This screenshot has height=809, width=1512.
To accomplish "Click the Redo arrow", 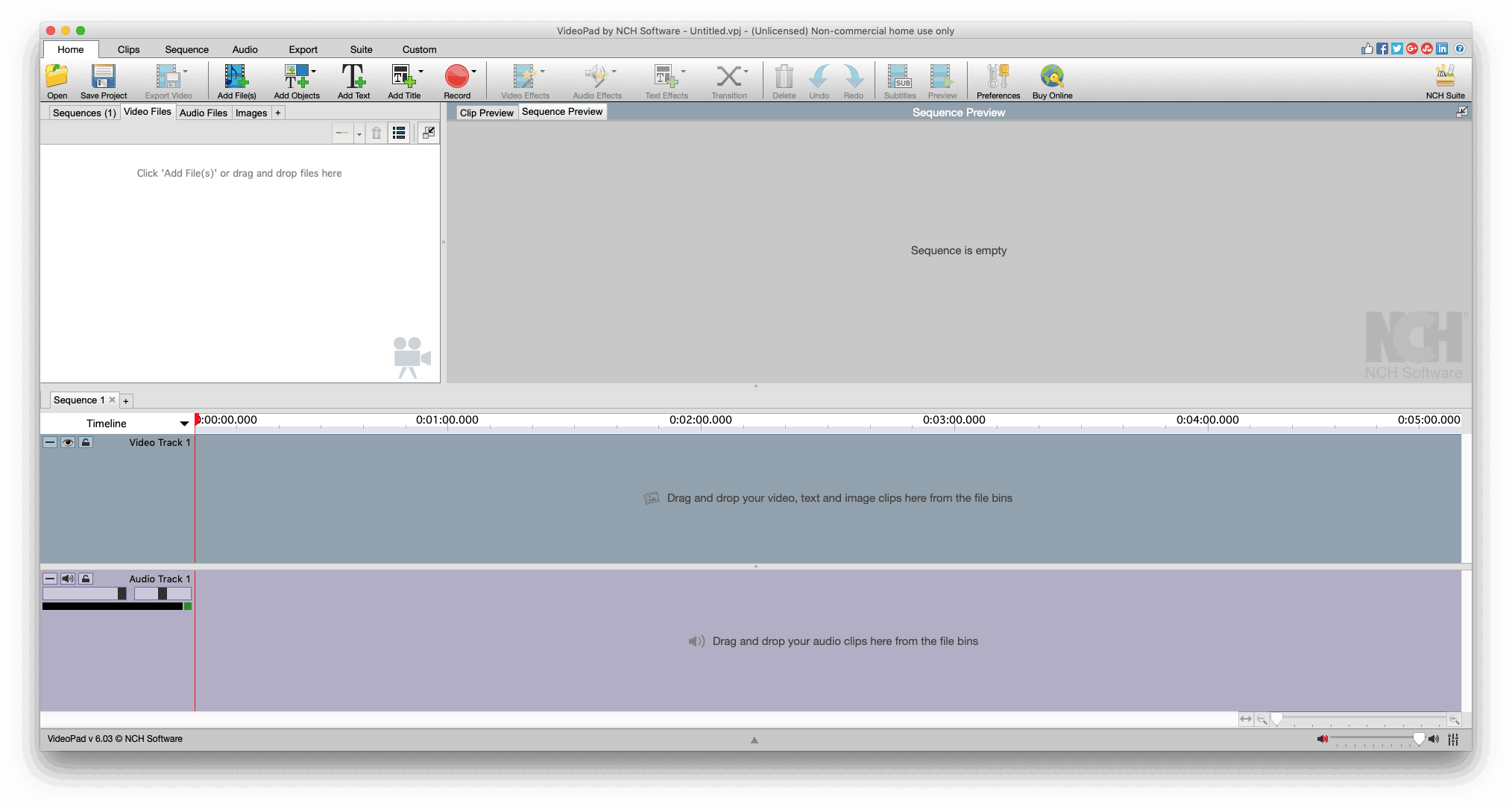I will [x=853, y=81].
